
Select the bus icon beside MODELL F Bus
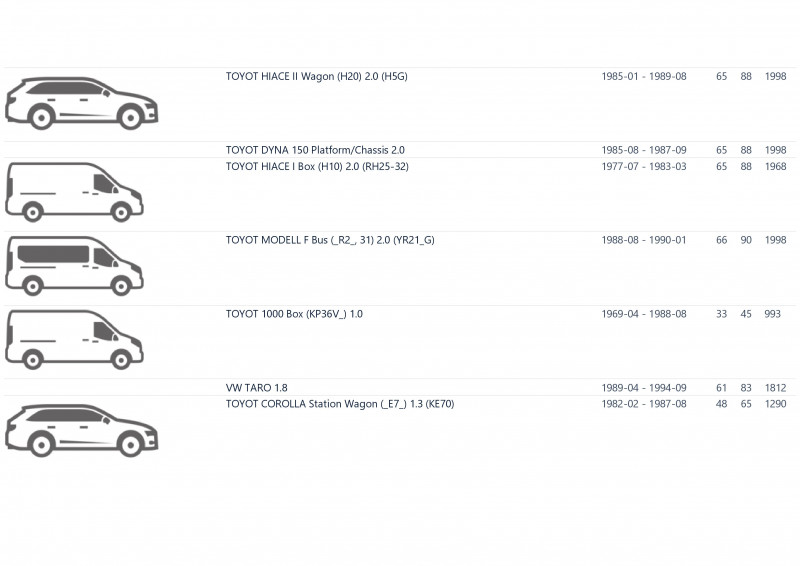(74, 265)
